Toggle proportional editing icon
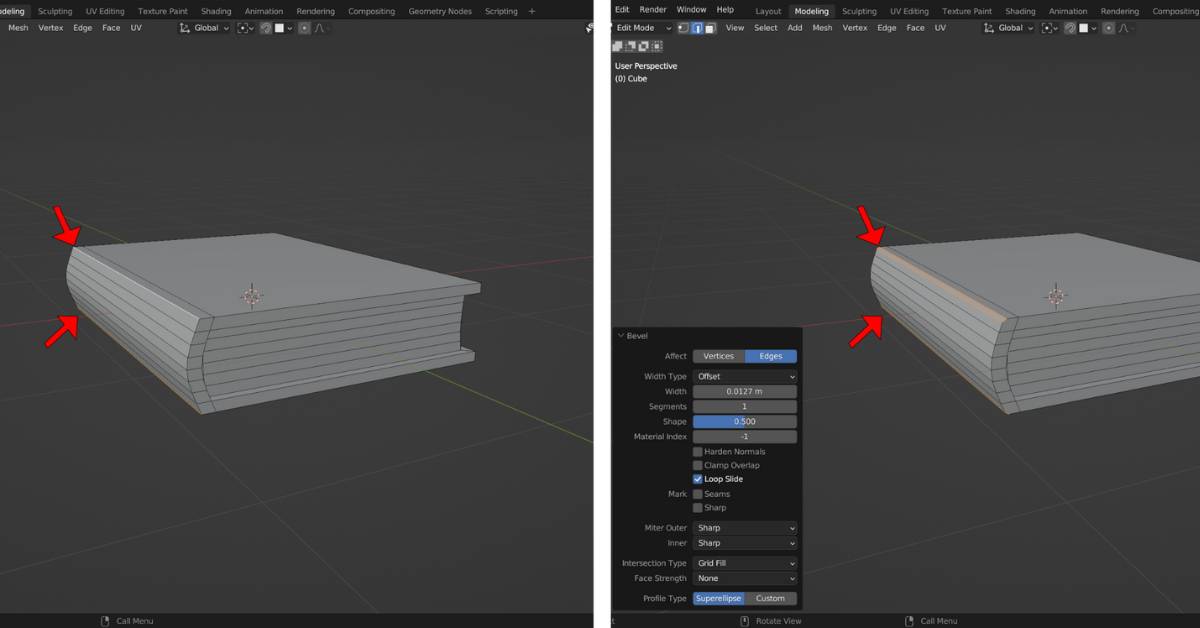 1108,28
